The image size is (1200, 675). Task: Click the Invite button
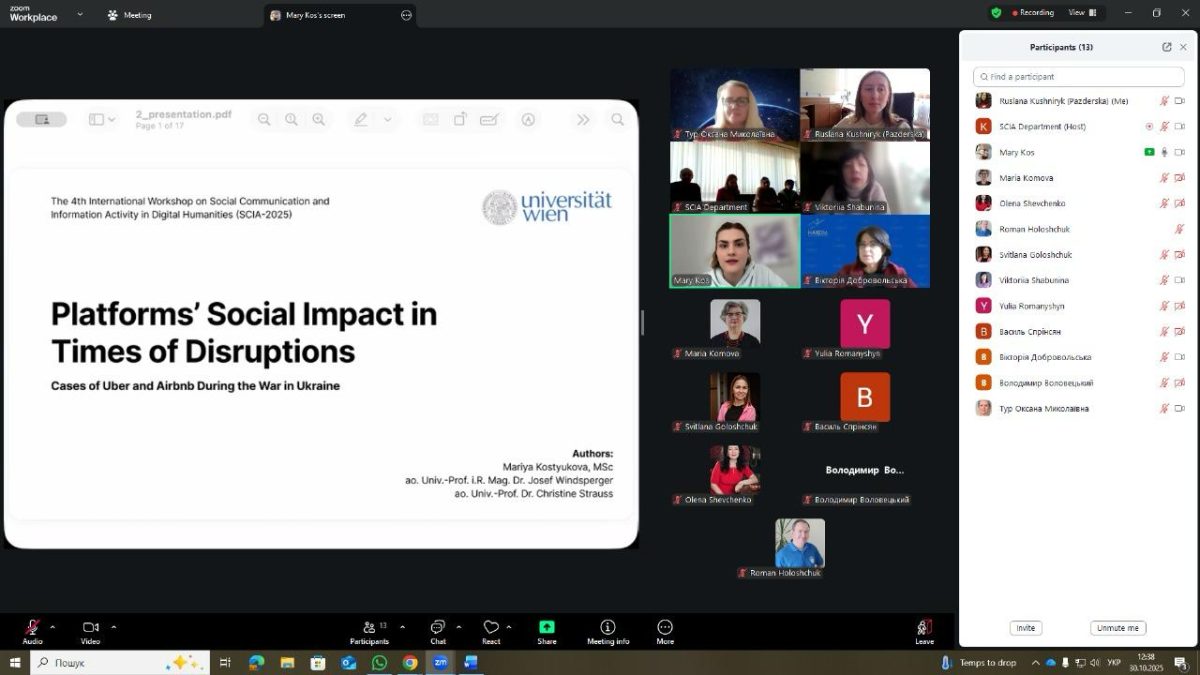point(1025,628)
